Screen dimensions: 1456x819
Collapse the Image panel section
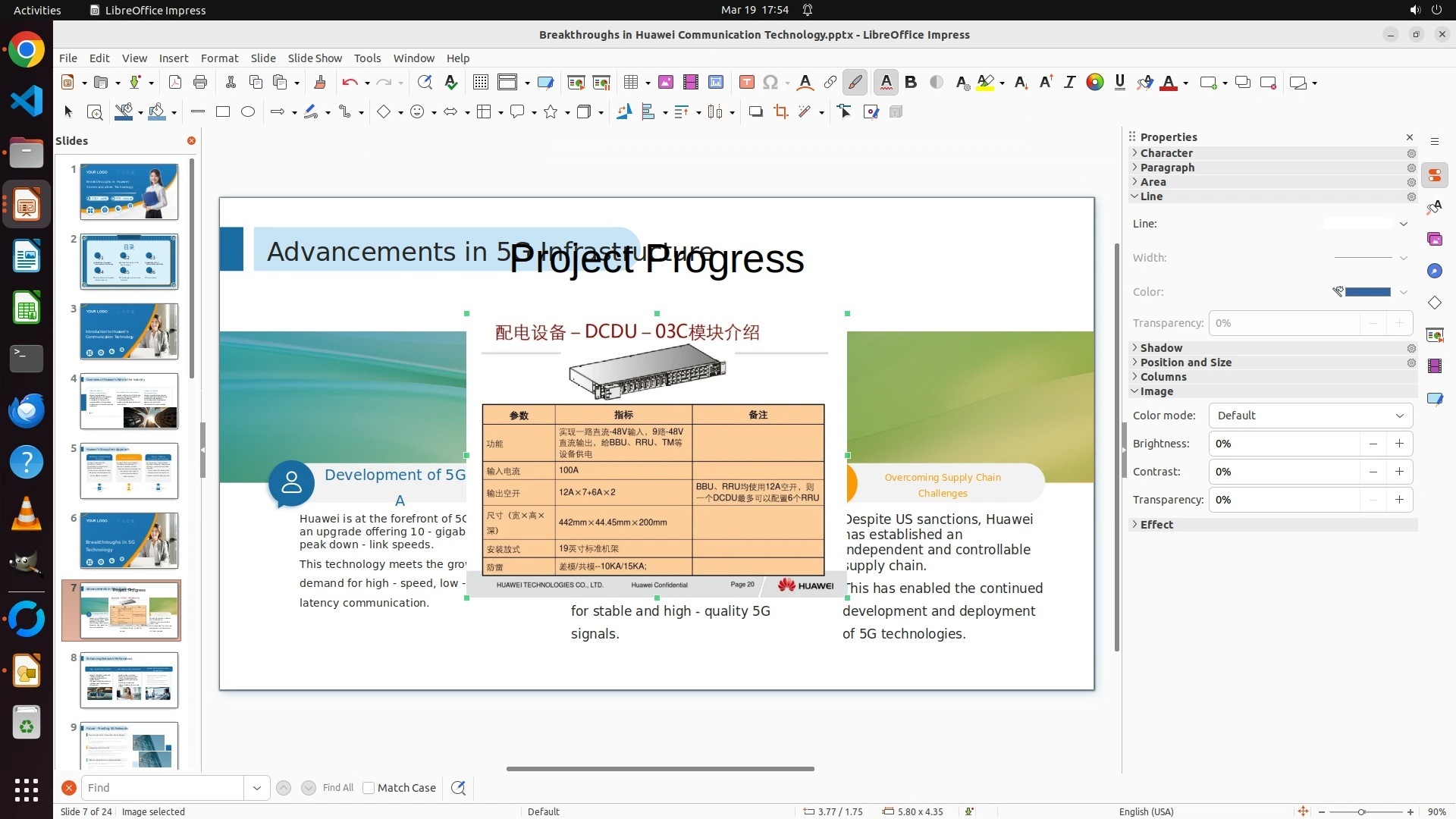coord(1156,391)
